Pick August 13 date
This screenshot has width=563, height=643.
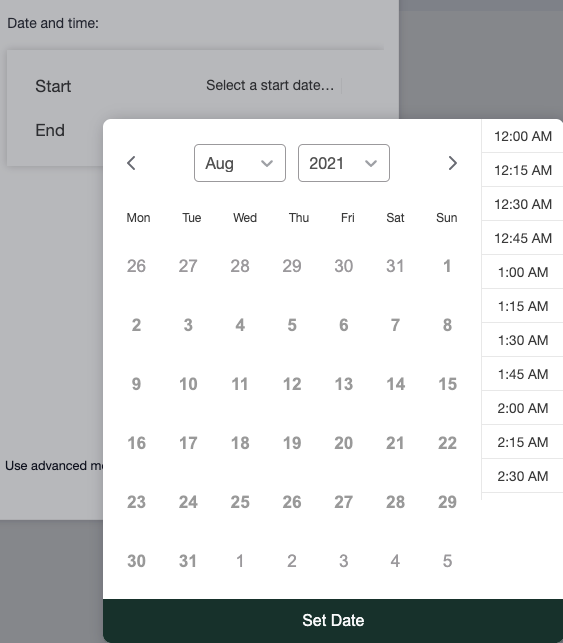(x=344, y=384)
